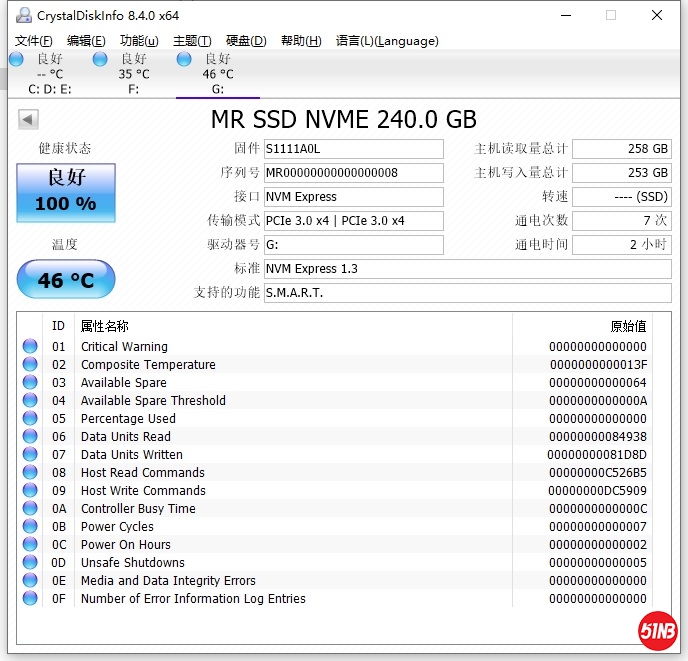Click the previous disk arrow button

(28, 120)
